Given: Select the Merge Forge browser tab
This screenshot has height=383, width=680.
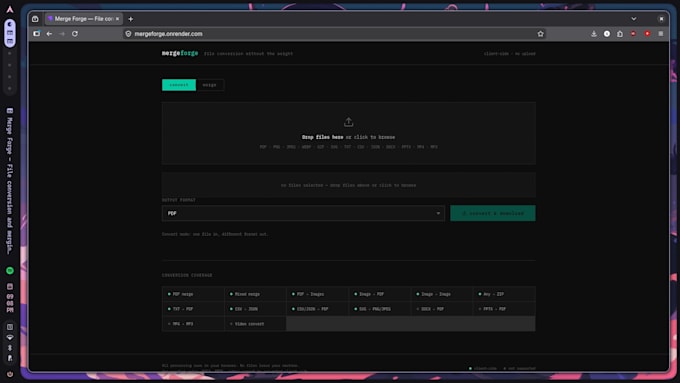Looking at the screenshot, I should (83, 19).
